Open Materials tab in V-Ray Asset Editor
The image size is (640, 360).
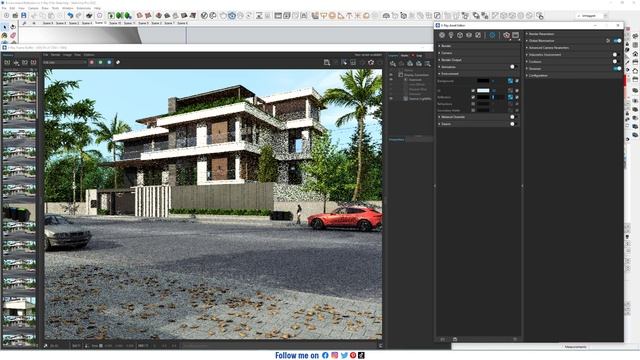tap(442, 36)
